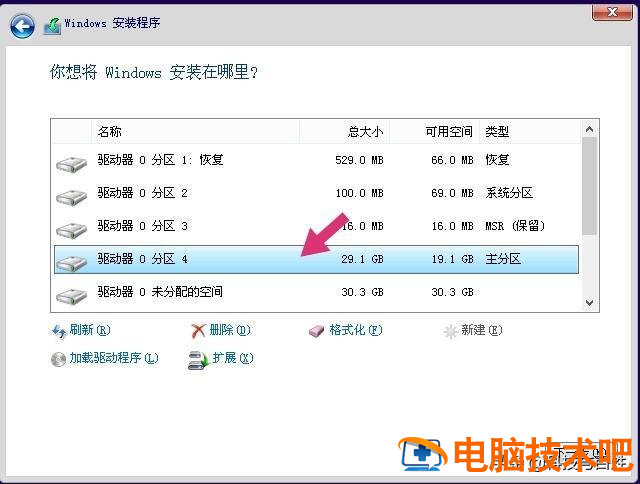Extend the partition with 扩展(X)
The width and height of the screenshot is (640, 484).
pos(233,358)
